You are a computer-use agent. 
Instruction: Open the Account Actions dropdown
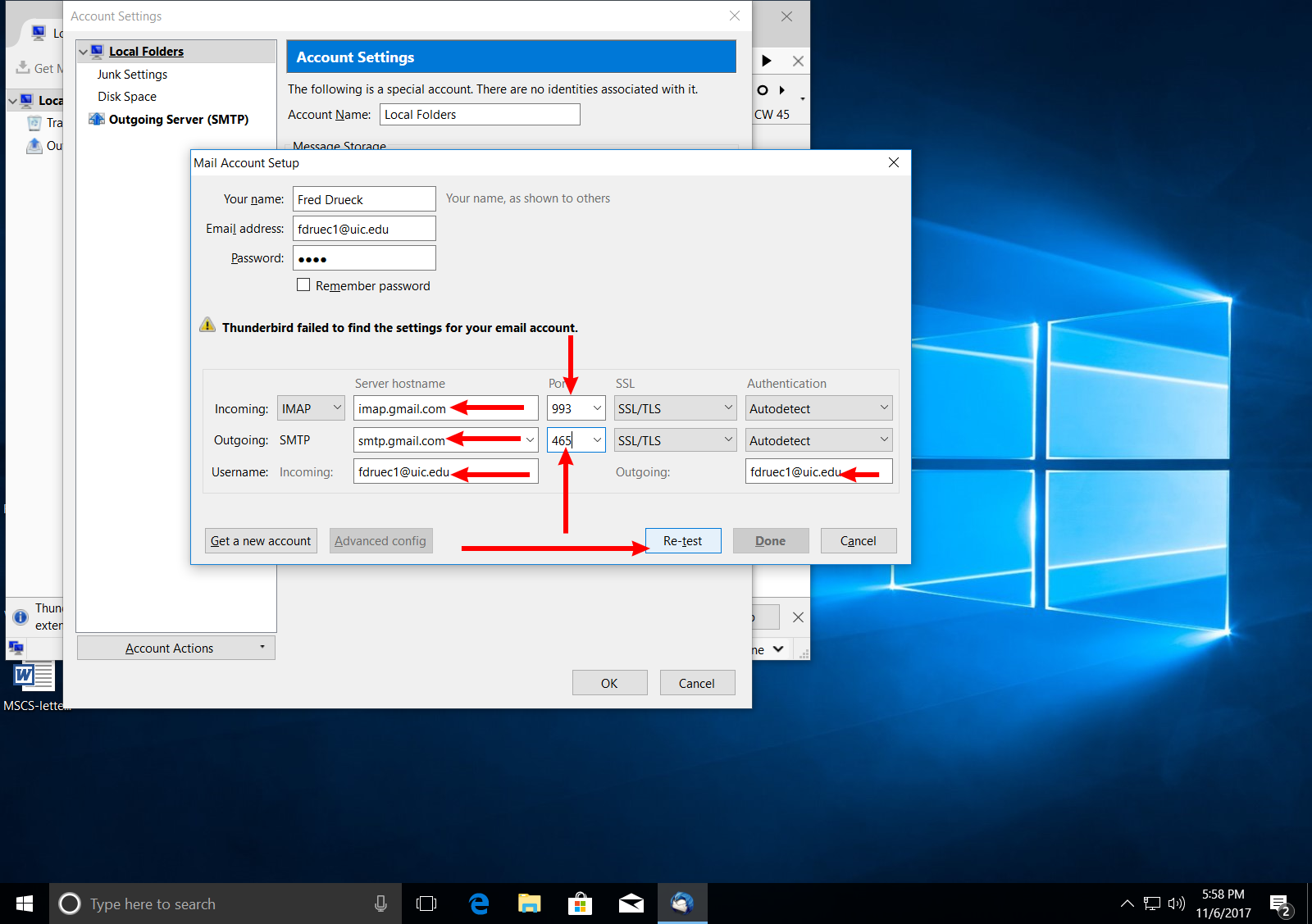176,648
